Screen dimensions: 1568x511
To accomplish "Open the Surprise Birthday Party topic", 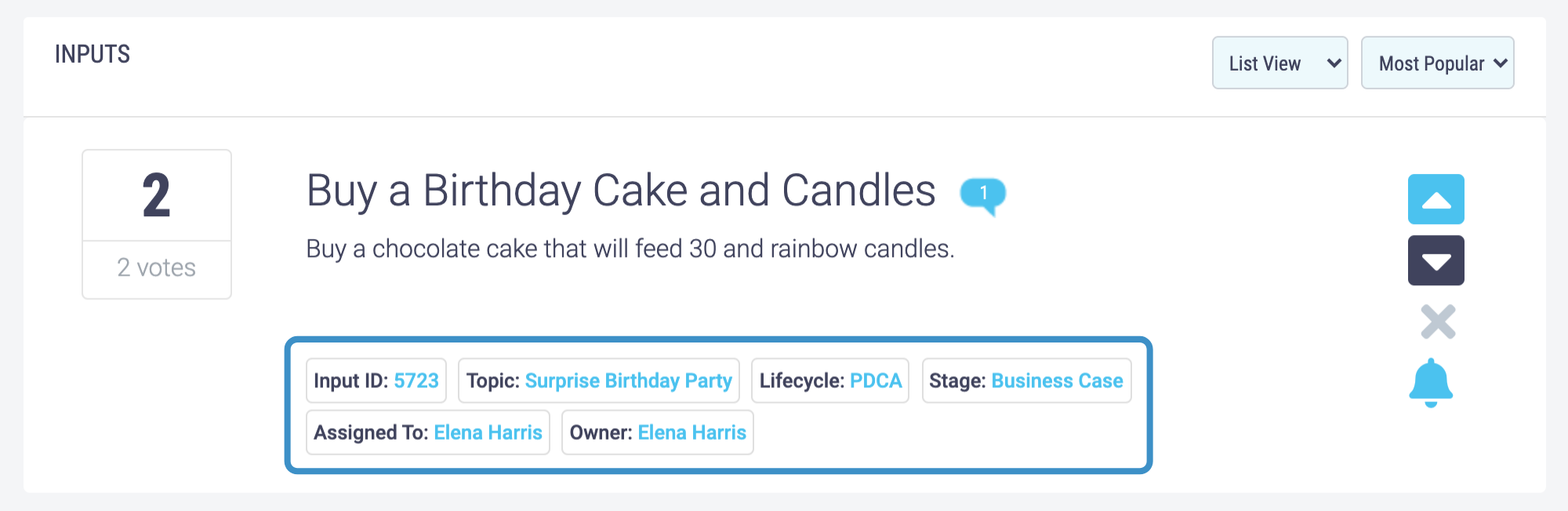I will (628, 381).
